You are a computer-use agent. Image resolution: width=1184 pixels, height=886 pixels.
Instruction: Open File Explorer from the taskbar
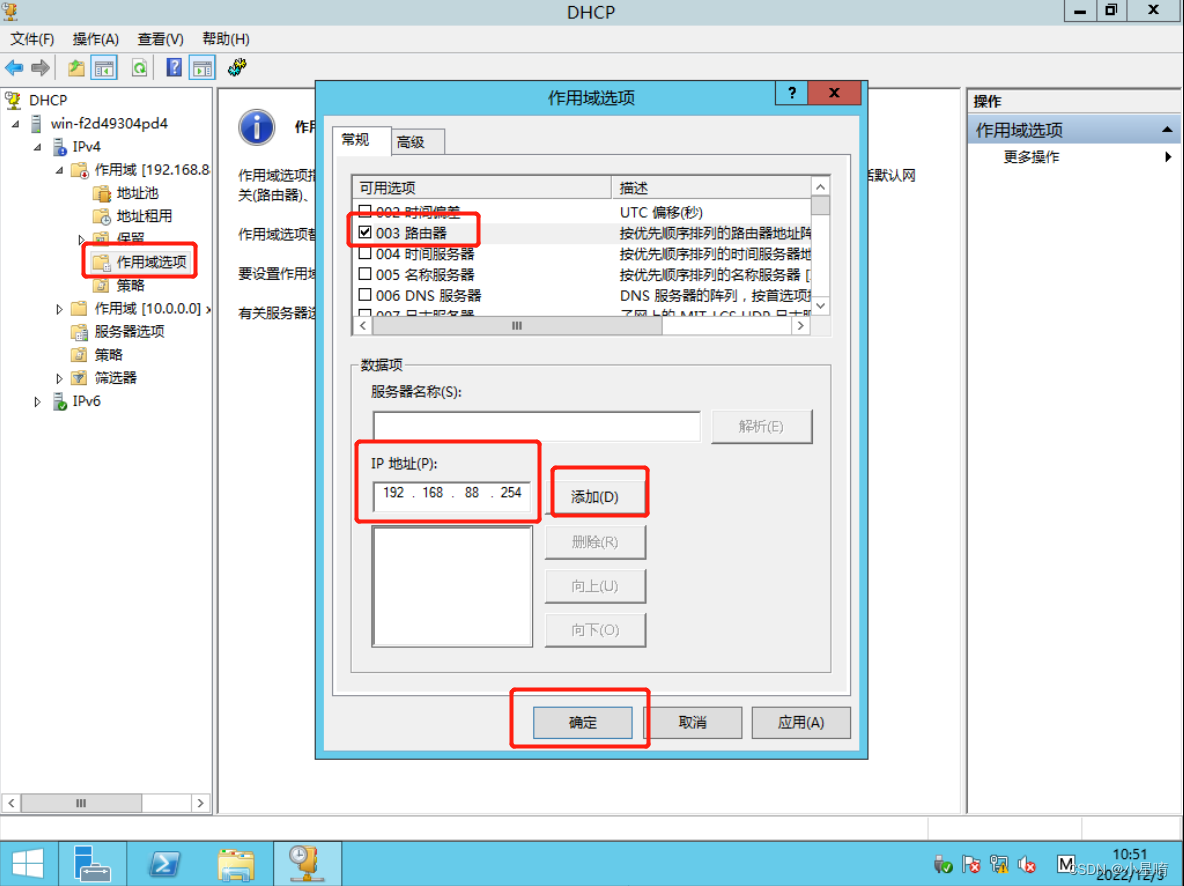coord(236,863)
